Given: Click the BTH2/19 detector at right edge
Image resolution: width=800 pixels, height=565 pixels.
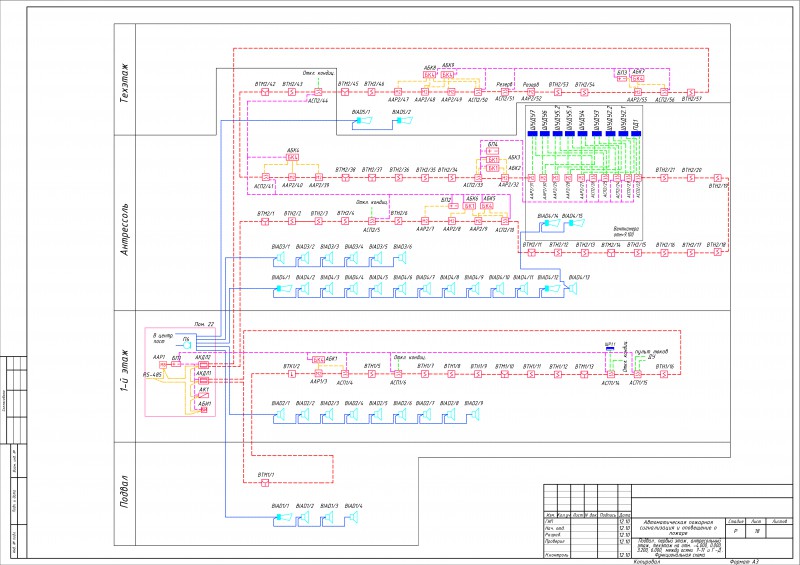Looking at the screenshot, I should [717, 178].
